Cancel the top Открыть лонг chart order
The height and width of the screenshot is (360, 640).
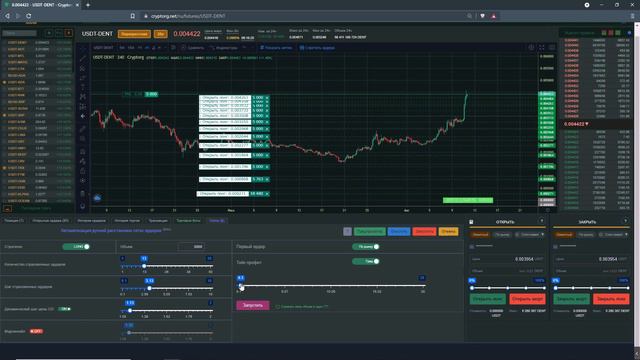[x=267, y=98]
